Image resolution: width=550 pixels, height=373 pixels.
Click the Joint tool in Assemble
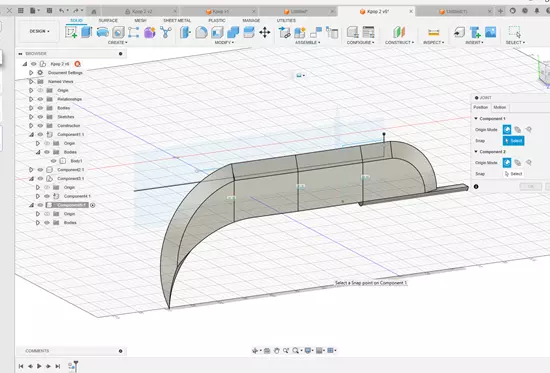[x=316, y=32]
